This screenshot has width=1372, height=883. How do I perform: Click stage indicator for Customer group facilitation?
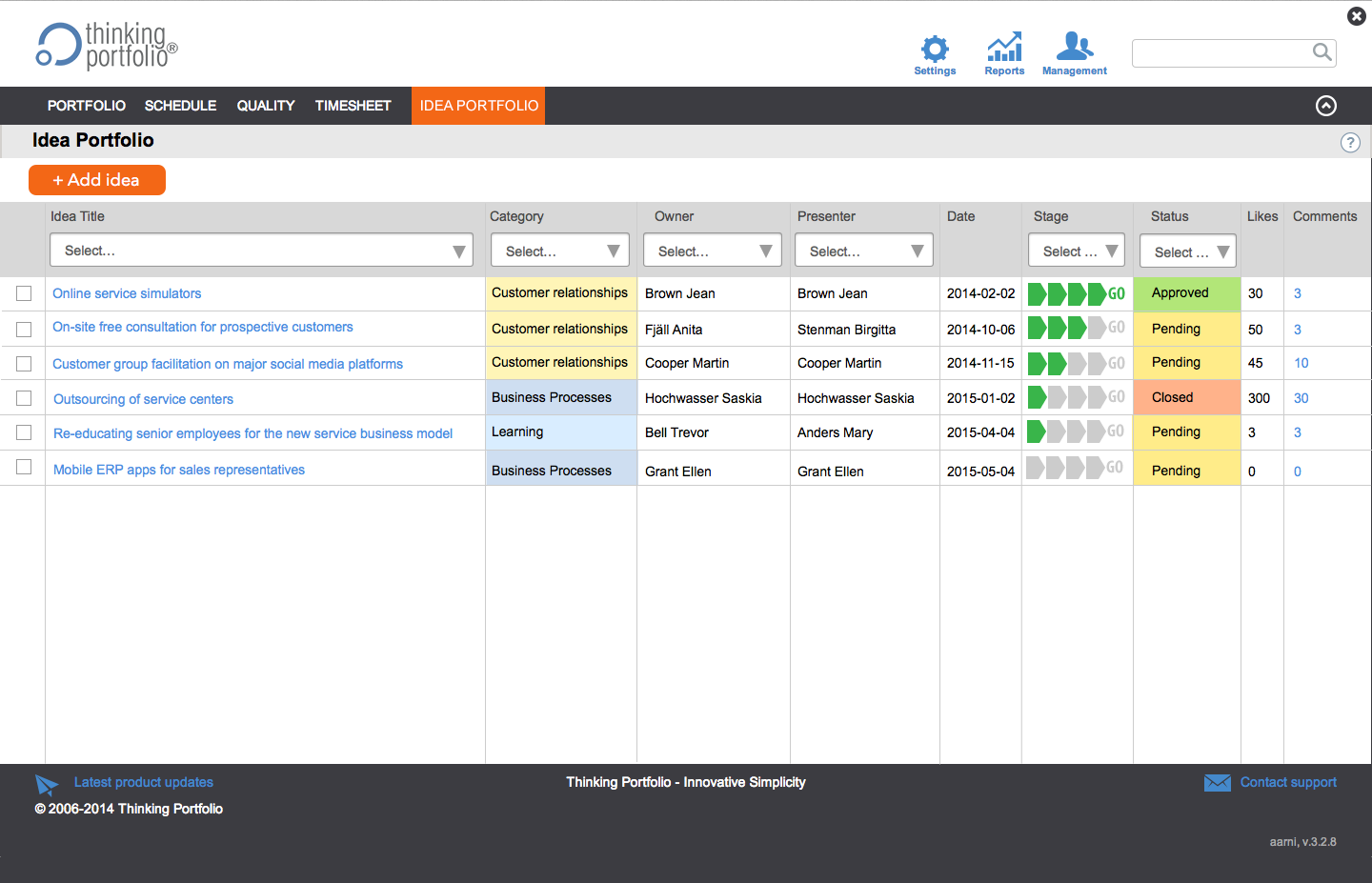coord(1077,363)
